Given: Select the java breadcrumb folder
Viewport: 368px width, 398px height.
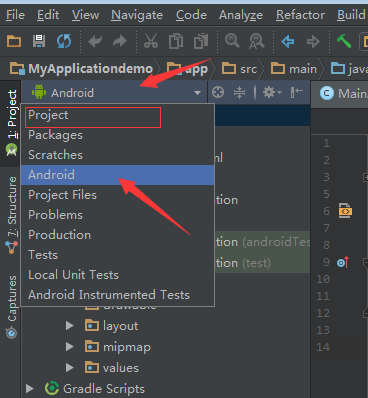Looking at the screenshot, I should [349, 69].
